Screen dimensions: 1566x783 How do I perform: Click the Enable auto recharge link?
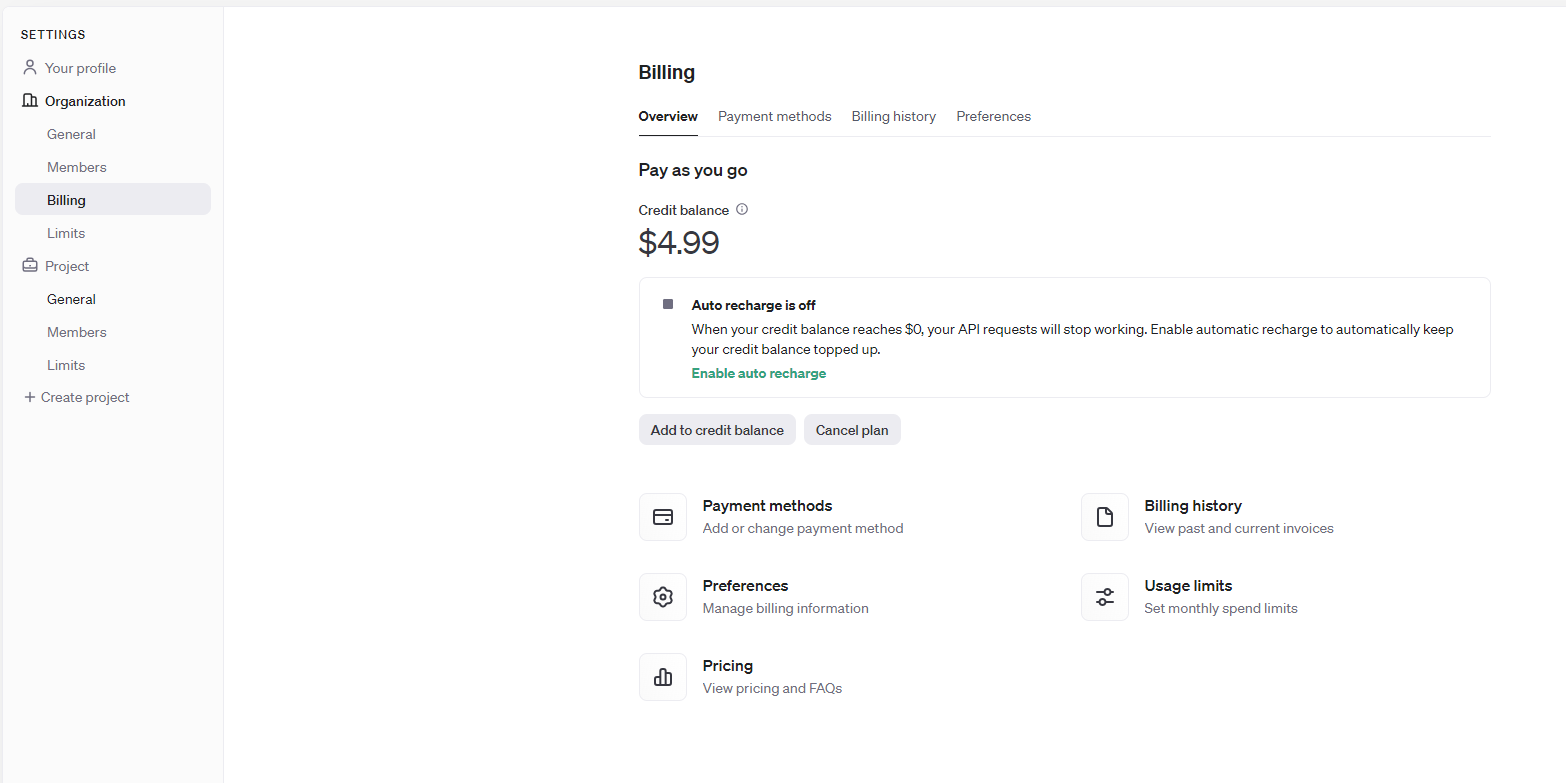(758, 373)
